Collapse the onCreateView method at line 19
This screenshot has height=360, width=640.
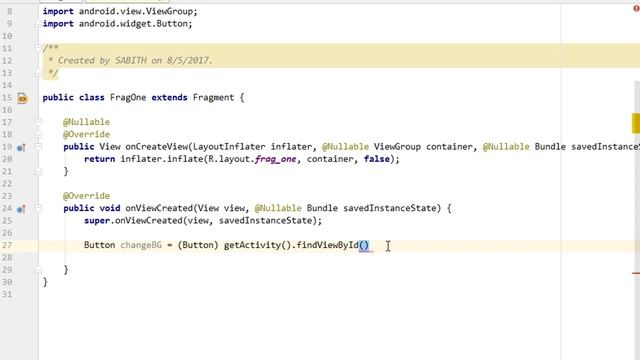pyautogui.click(x=38, y=147)
